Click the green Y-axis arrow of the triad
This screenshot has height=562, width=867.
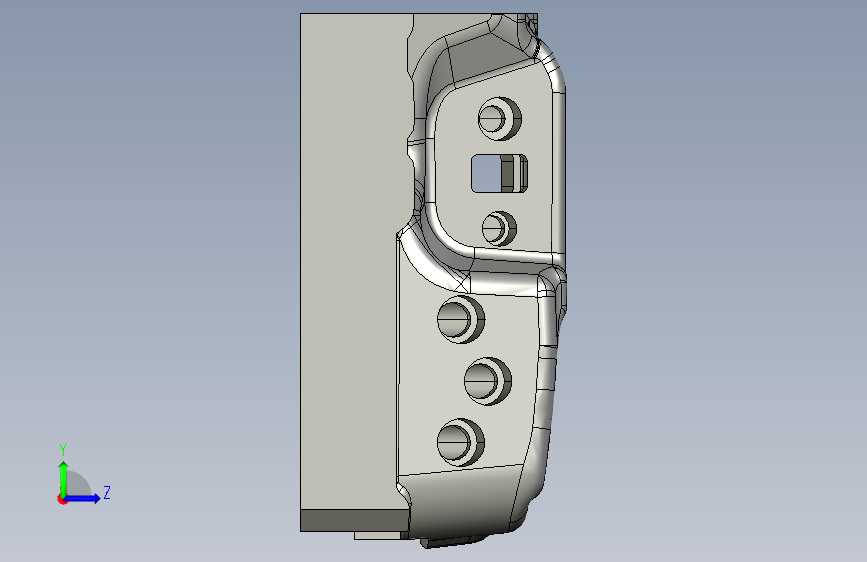(64, 479)
